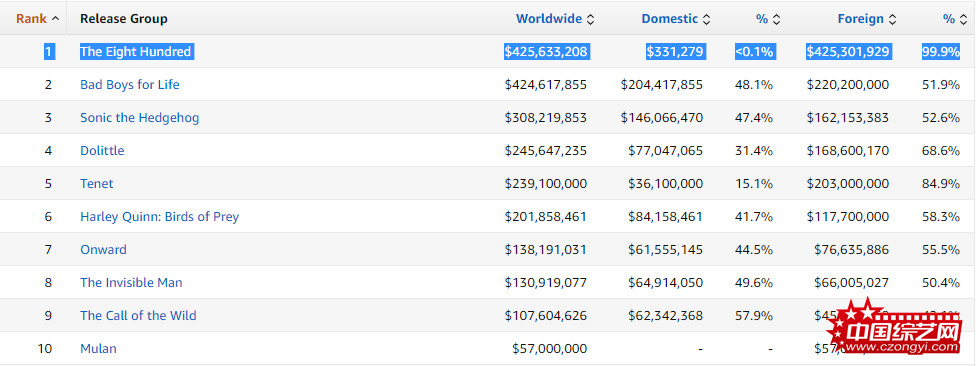Open The Eight Hundred release page

136,52
